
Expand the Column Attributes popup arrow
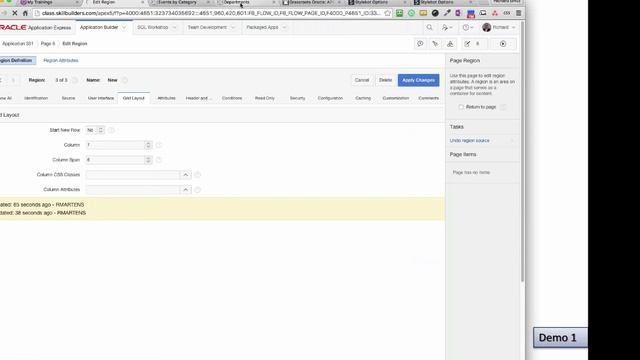point(185,190)
